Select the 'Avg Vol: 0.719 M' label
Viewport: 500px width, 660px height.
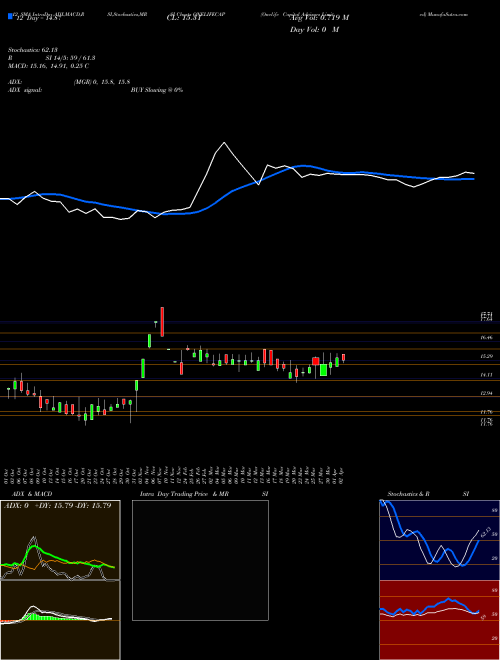(x=319, y=18)
